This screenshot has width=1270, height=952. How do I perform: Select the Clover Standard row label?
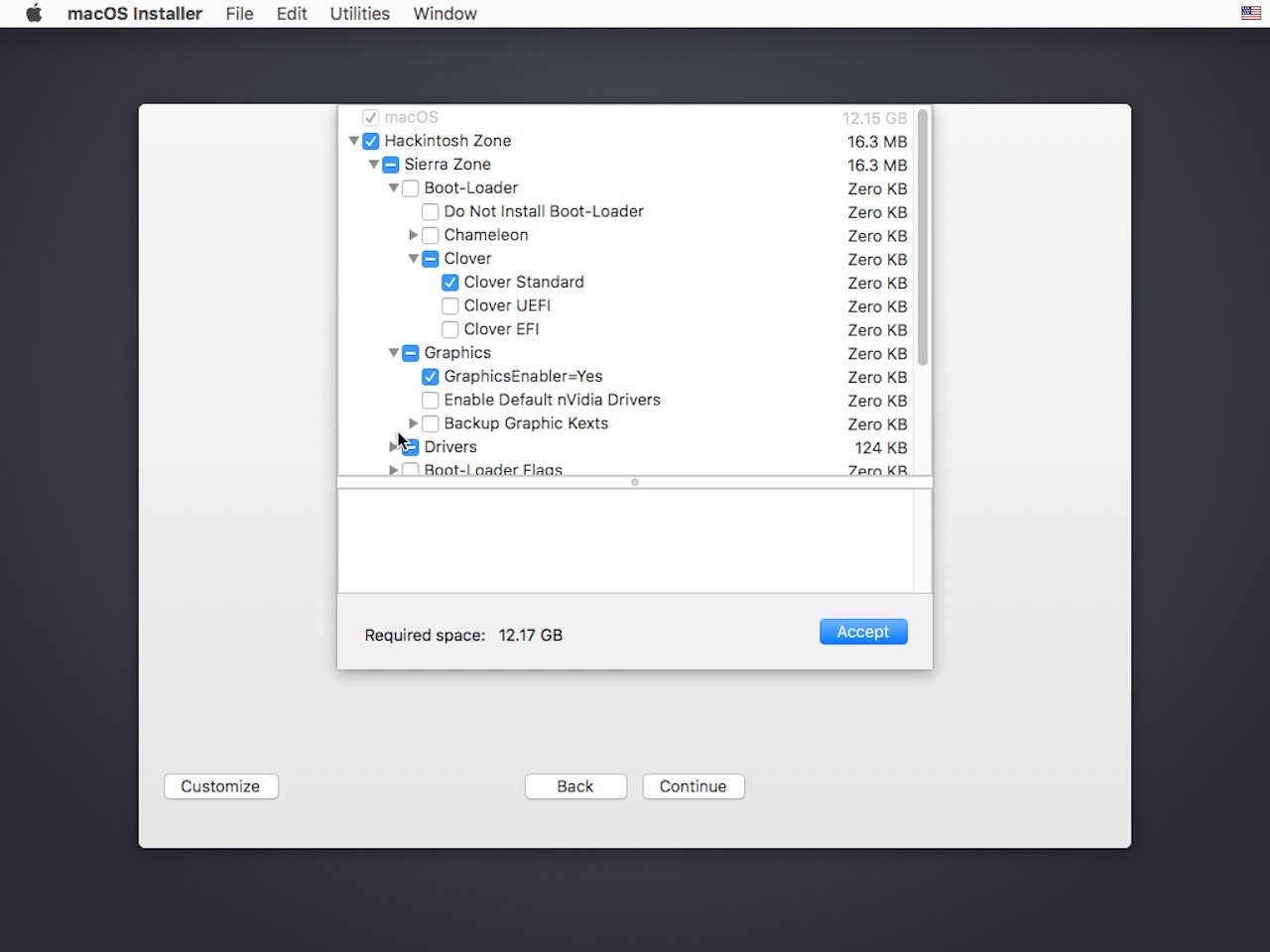(524, 283)
